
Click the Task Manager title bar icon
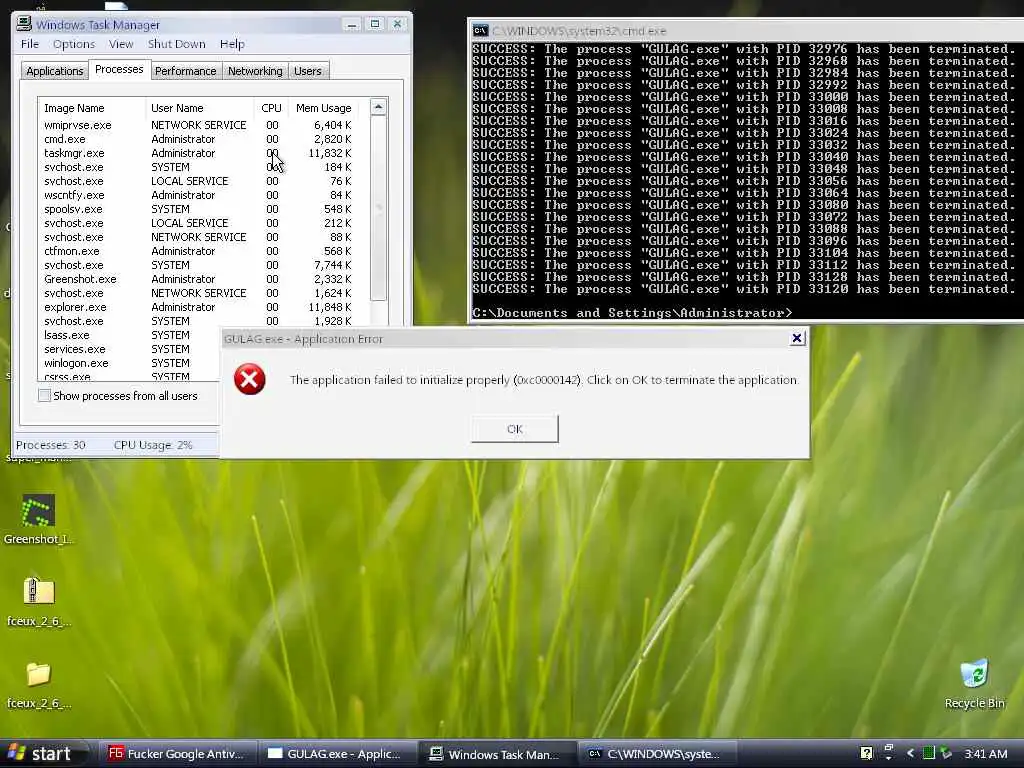pyautogui.click(x=24, y=24)
